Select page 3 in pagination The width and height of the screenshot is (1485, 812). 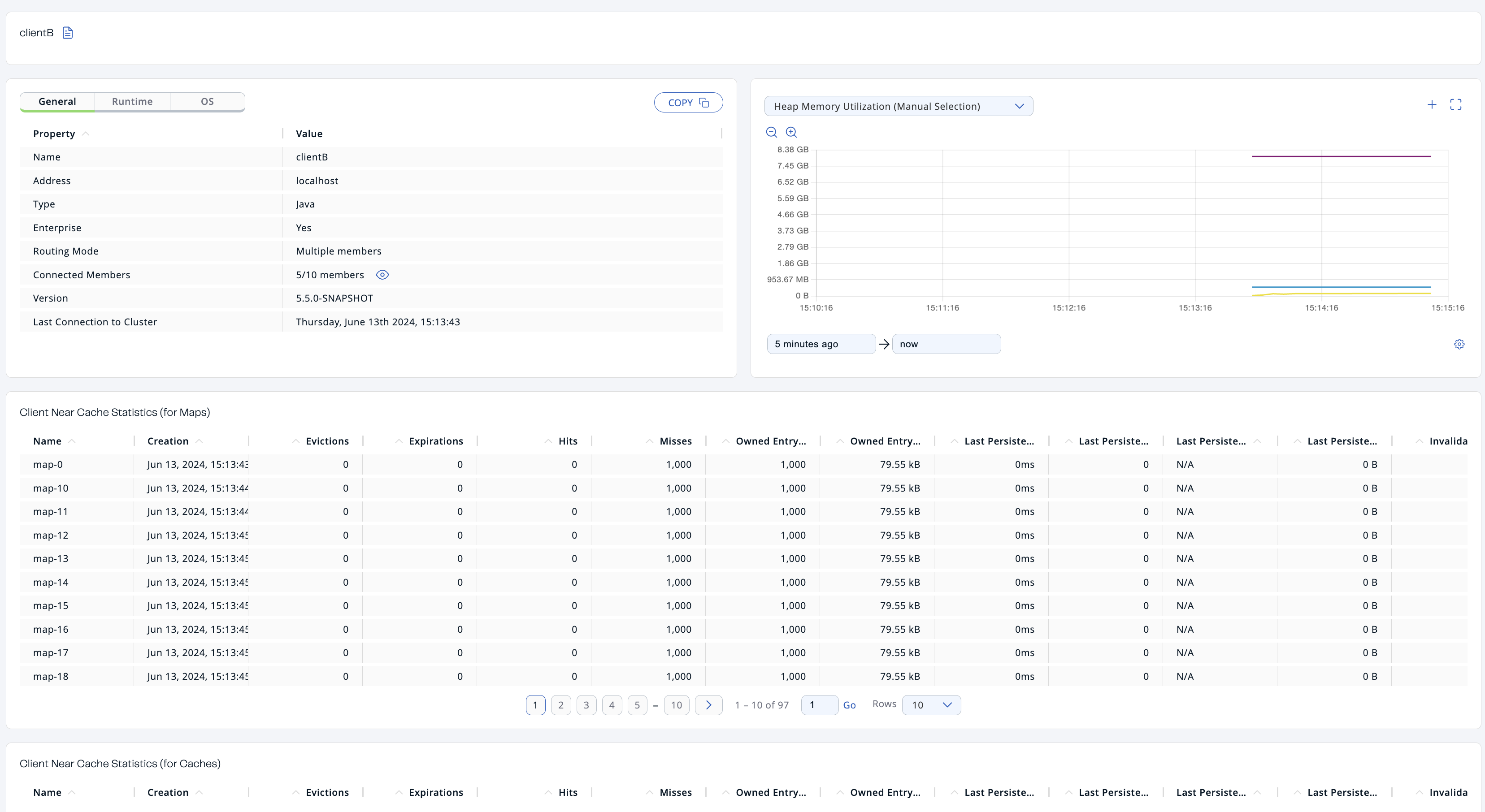[587, 704]
